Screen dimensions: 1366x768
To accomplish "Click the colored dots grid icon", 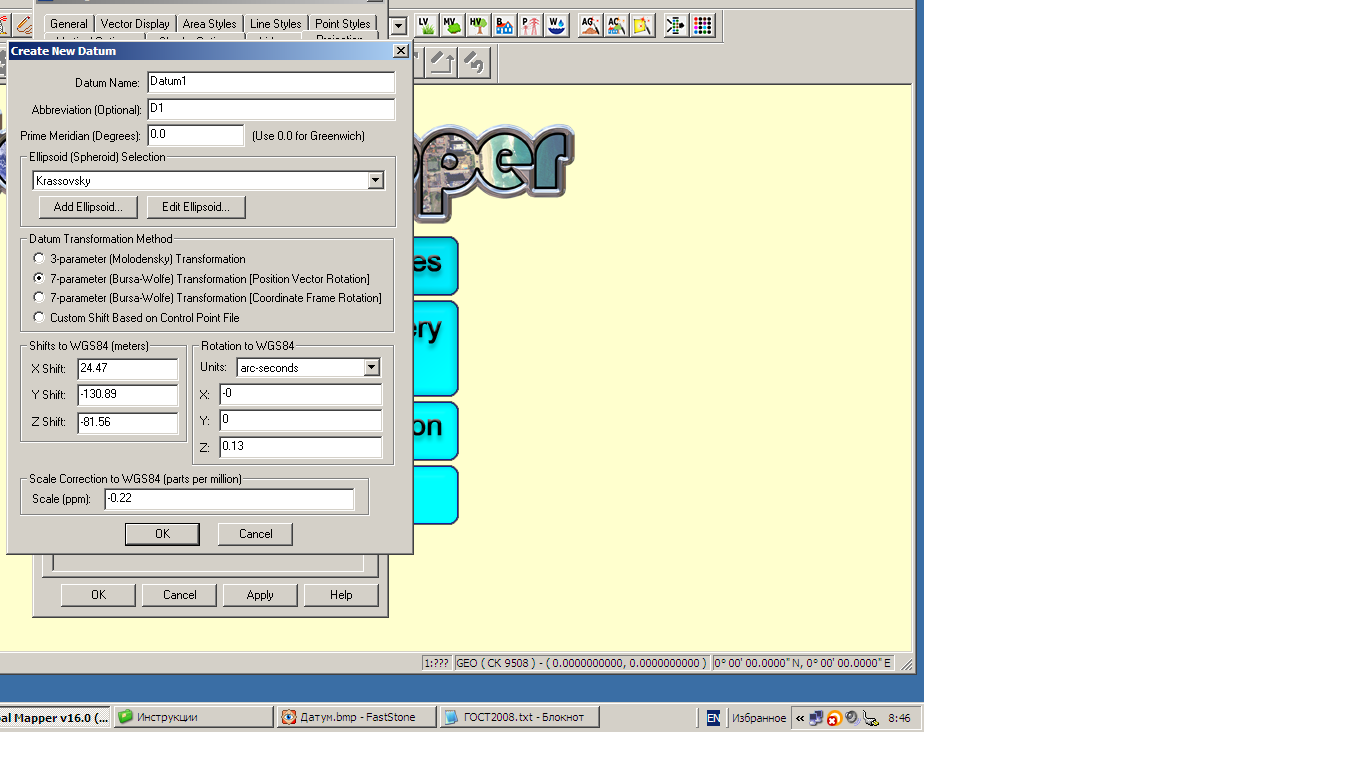I will point(703,25).
